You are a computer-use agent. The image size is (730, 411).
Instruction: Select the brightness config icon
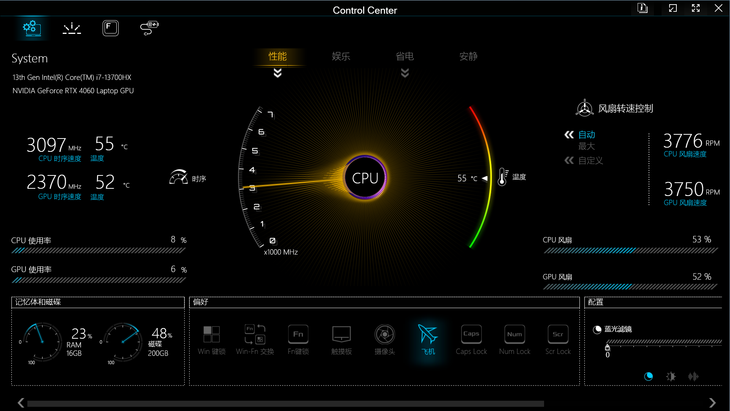[x=671, y=376]
